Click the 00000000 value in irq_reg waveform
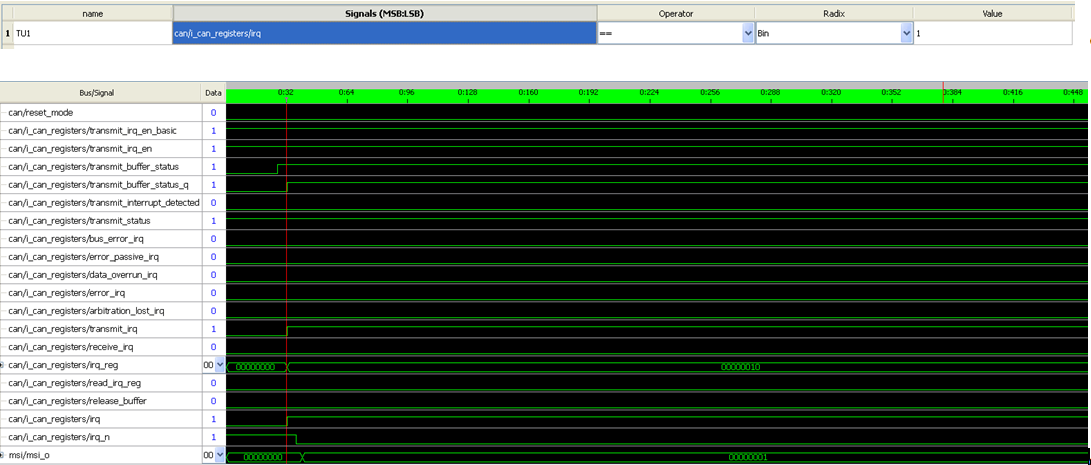This screenshot has height=465, width=1091. tap(256, 367)
